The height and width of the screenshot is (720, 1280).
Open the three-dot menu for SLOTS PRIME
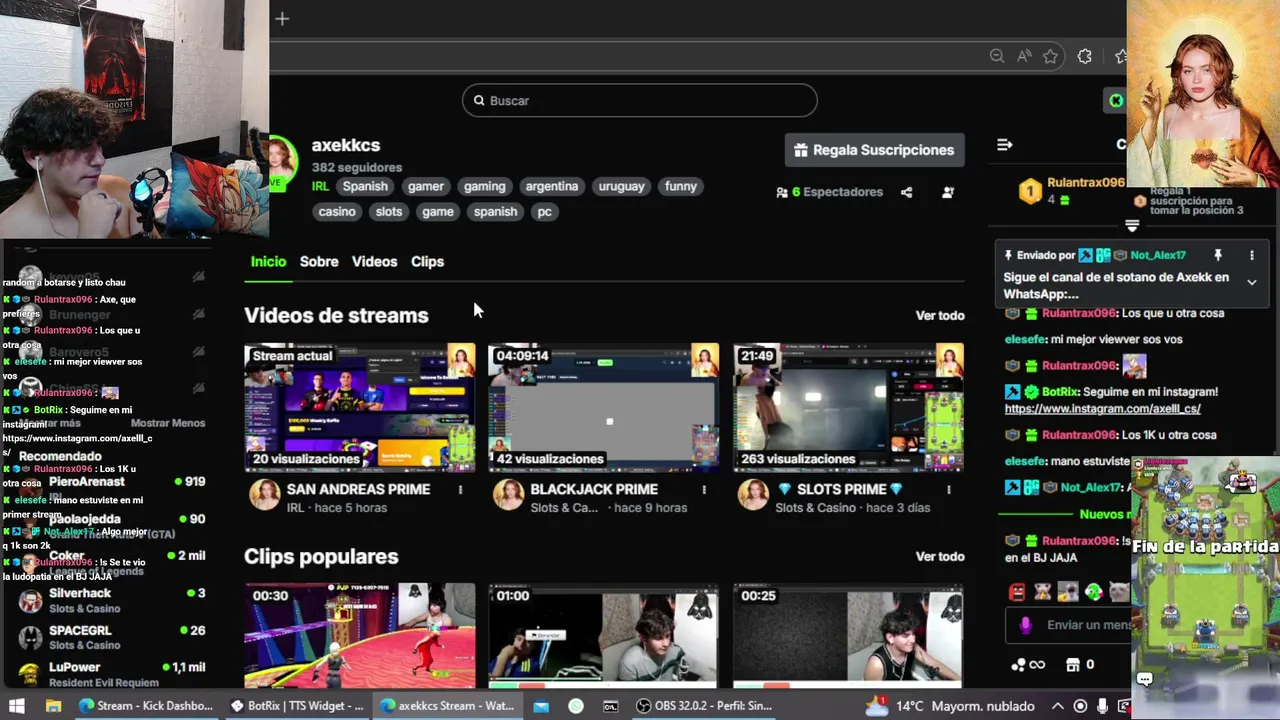point(948,490)
